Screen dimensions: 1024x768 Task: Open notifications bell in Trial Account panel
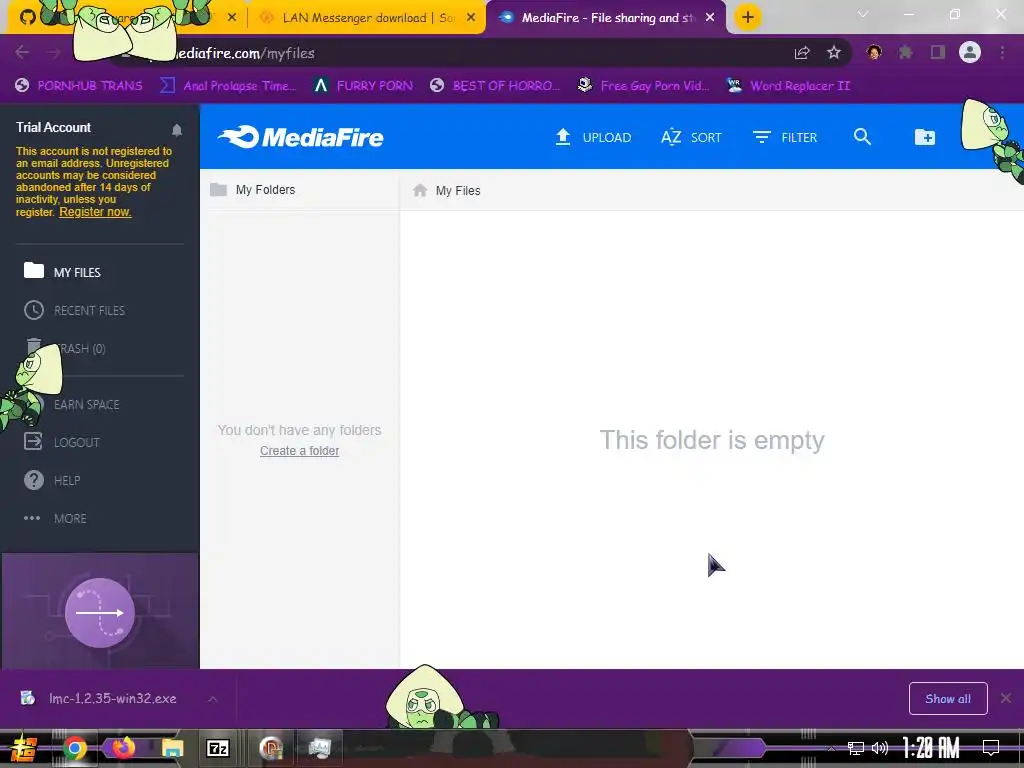click(x=176, y=130)
